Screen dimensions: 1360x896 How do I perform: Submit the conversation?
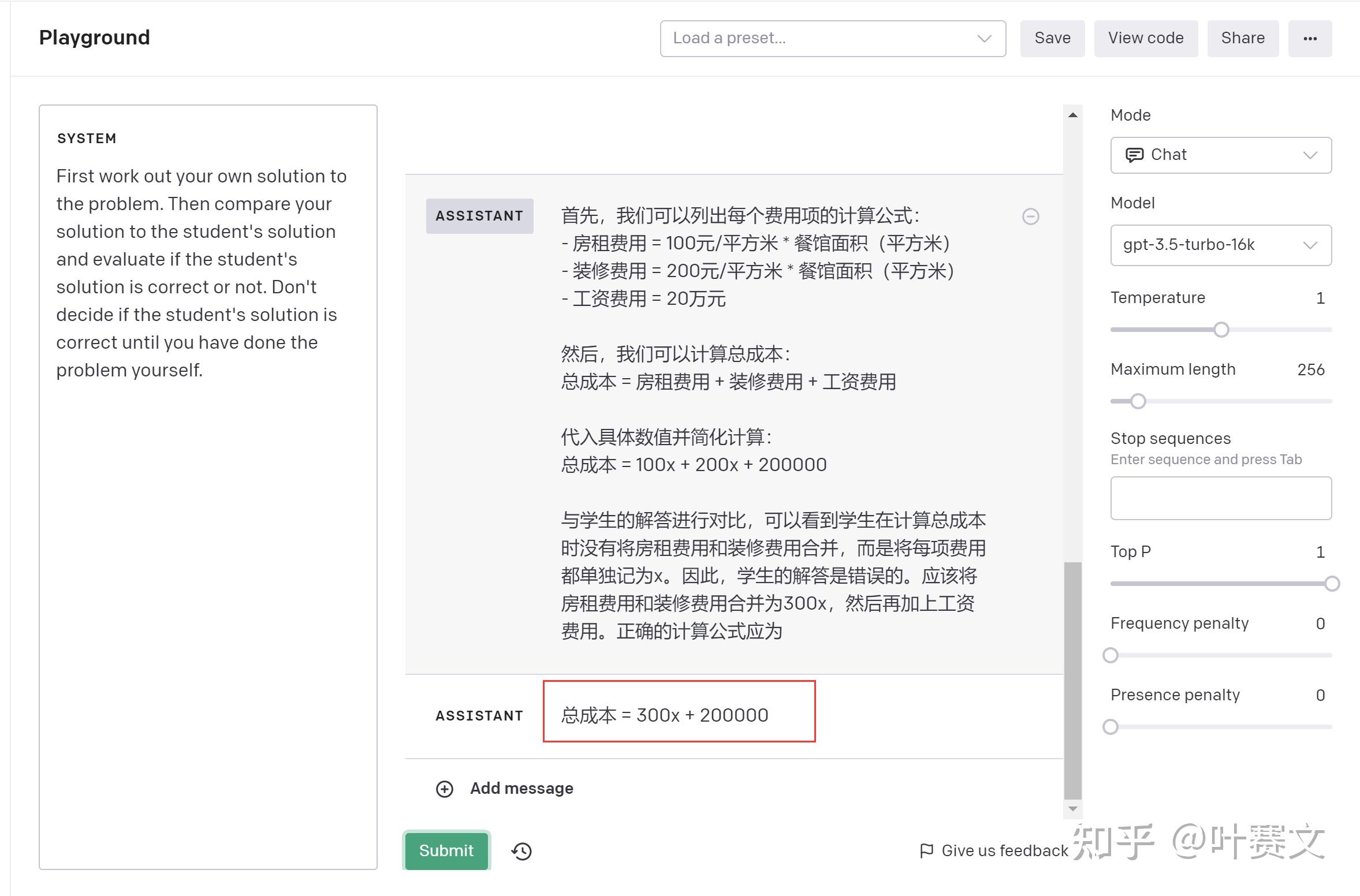pos(446,850)
